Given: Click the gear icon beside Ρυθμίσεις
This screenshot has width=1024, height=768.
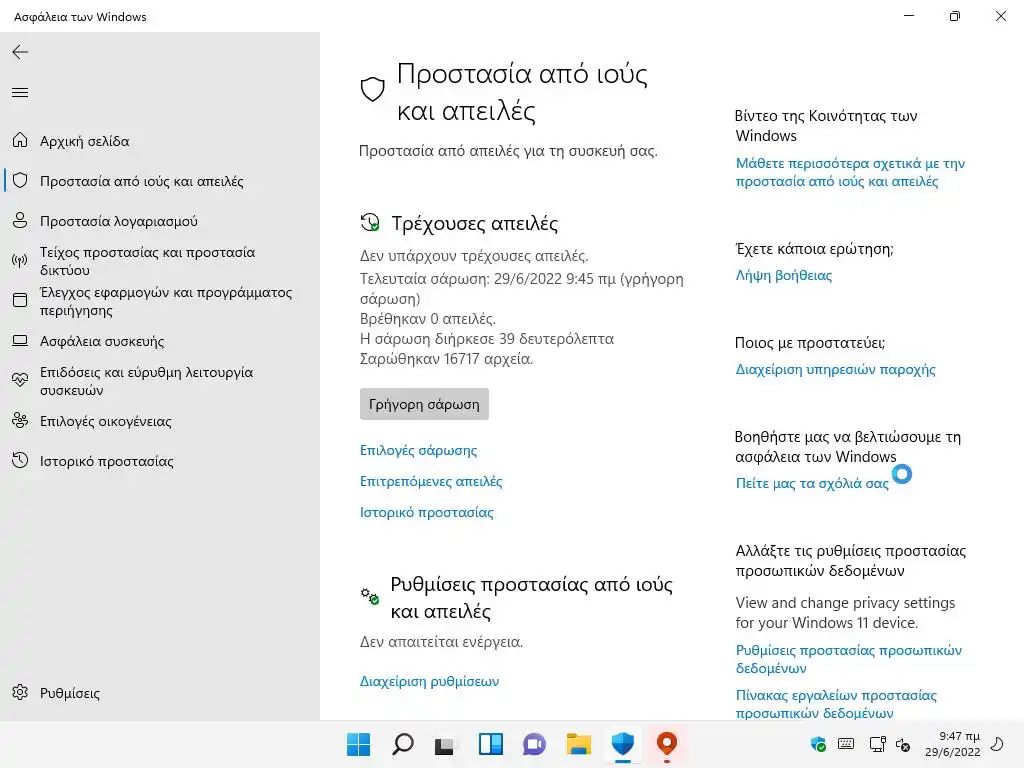Looking at the screenshot, I should coord(20,692).
